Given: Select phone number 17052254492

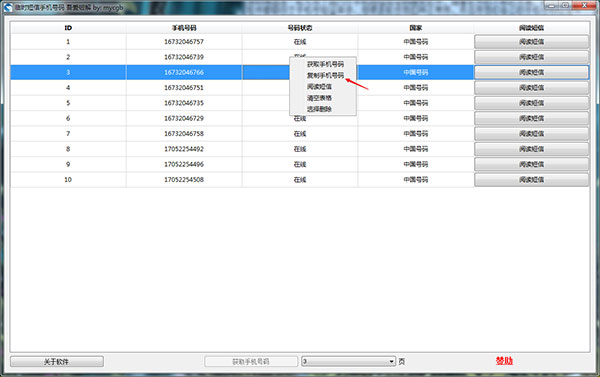Looking at the screenshot, I should pos(184,149).
